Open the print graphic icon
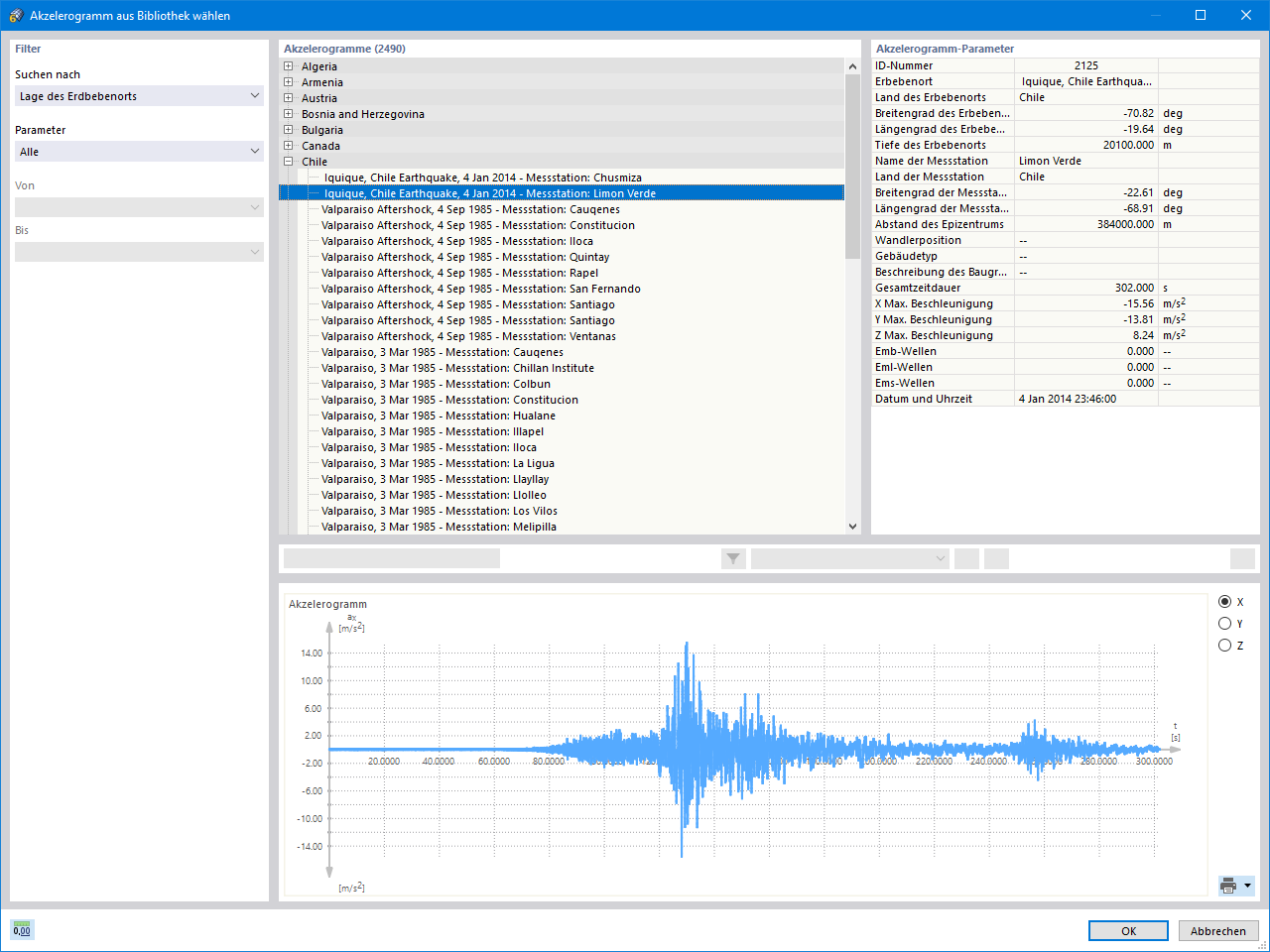 1228,886
